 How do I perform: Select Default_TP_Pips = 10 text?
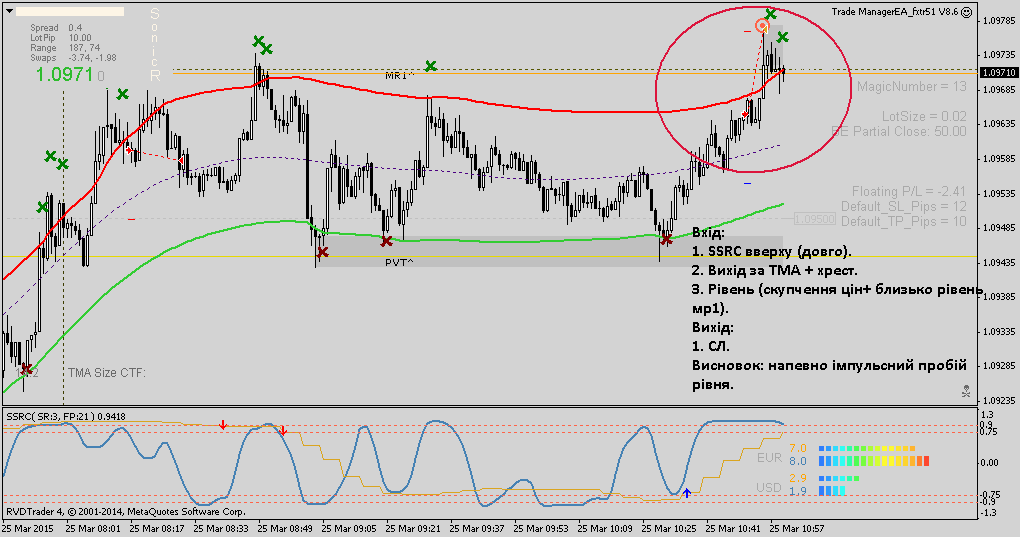[904, 221]
